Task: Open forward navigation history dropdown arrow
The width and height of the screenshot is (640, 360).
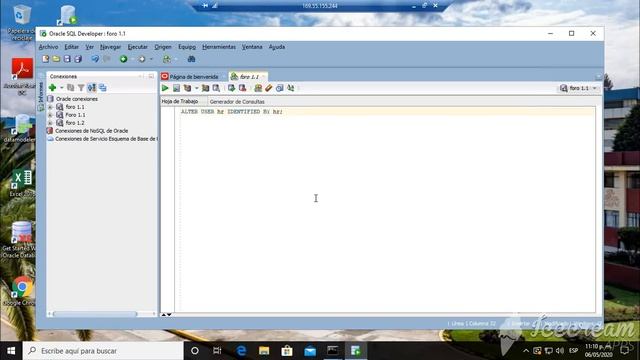Action: 151,59
